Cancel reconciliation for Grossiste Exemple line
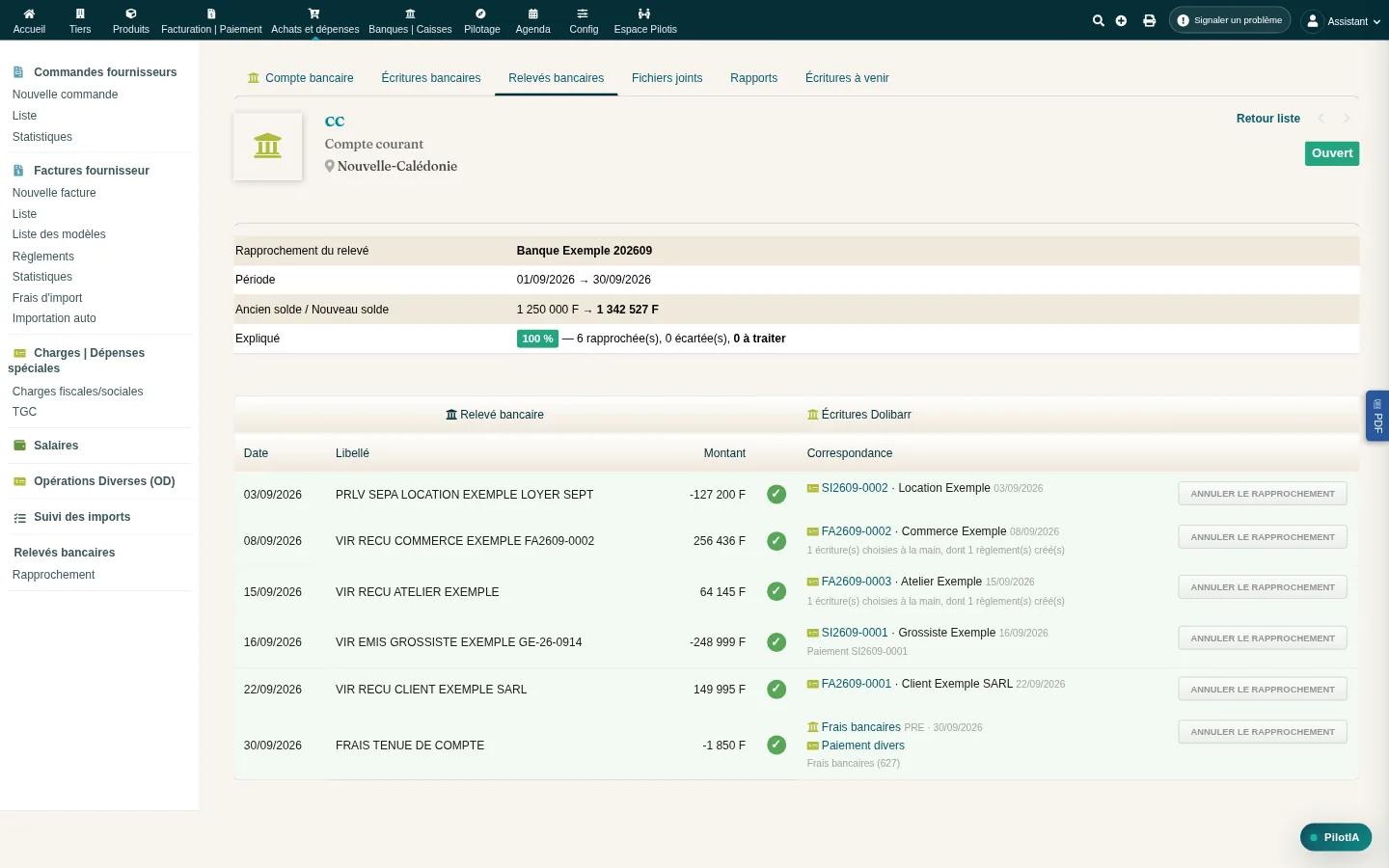The height and width of the screenshot is (868, 1389). [1263, 638]
